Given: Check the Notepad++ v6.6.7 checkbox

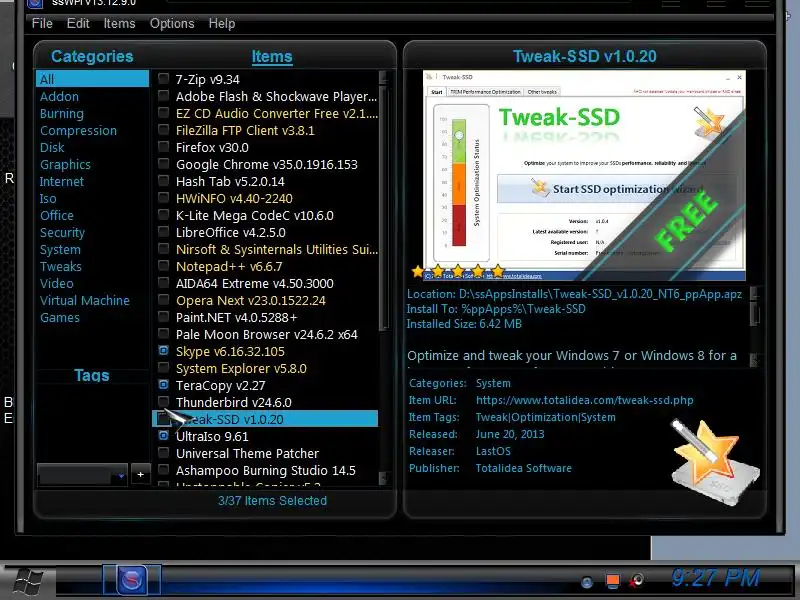Looking at the screenshot, I should coord(163,265).
